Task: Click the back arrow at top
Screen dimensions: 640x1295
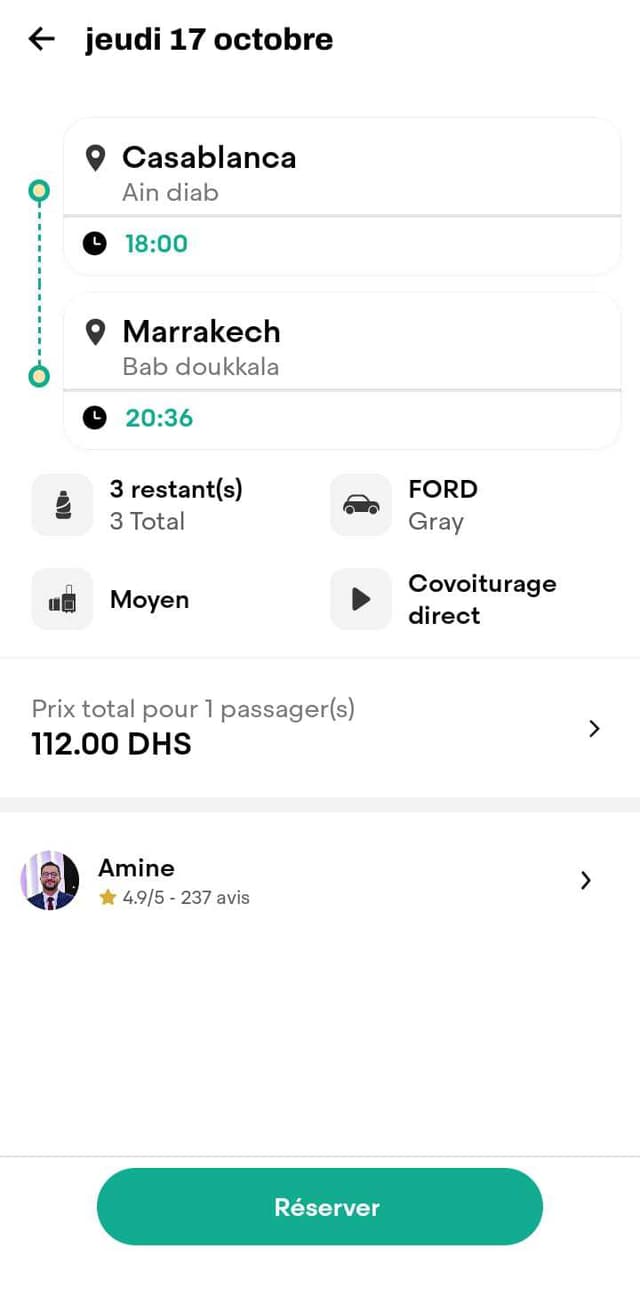Action: tap(40, 38)
